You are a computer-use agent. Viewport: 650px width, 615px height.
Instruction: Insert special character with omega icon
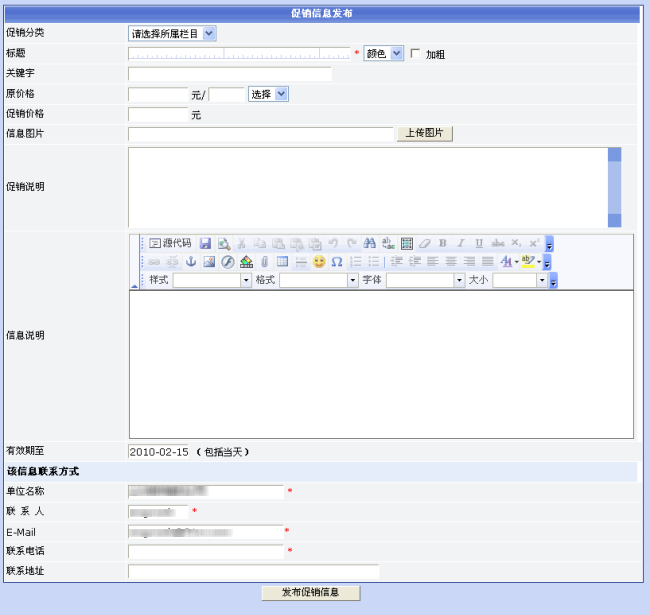[x=337, y=262]
